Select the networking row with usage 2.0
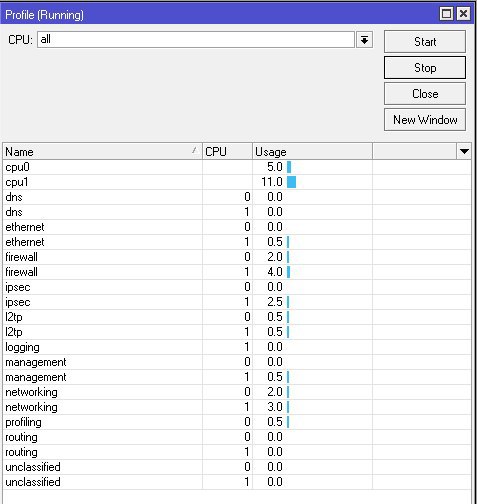This screenshot has width=477, height=504. click(x=237, y=392)
